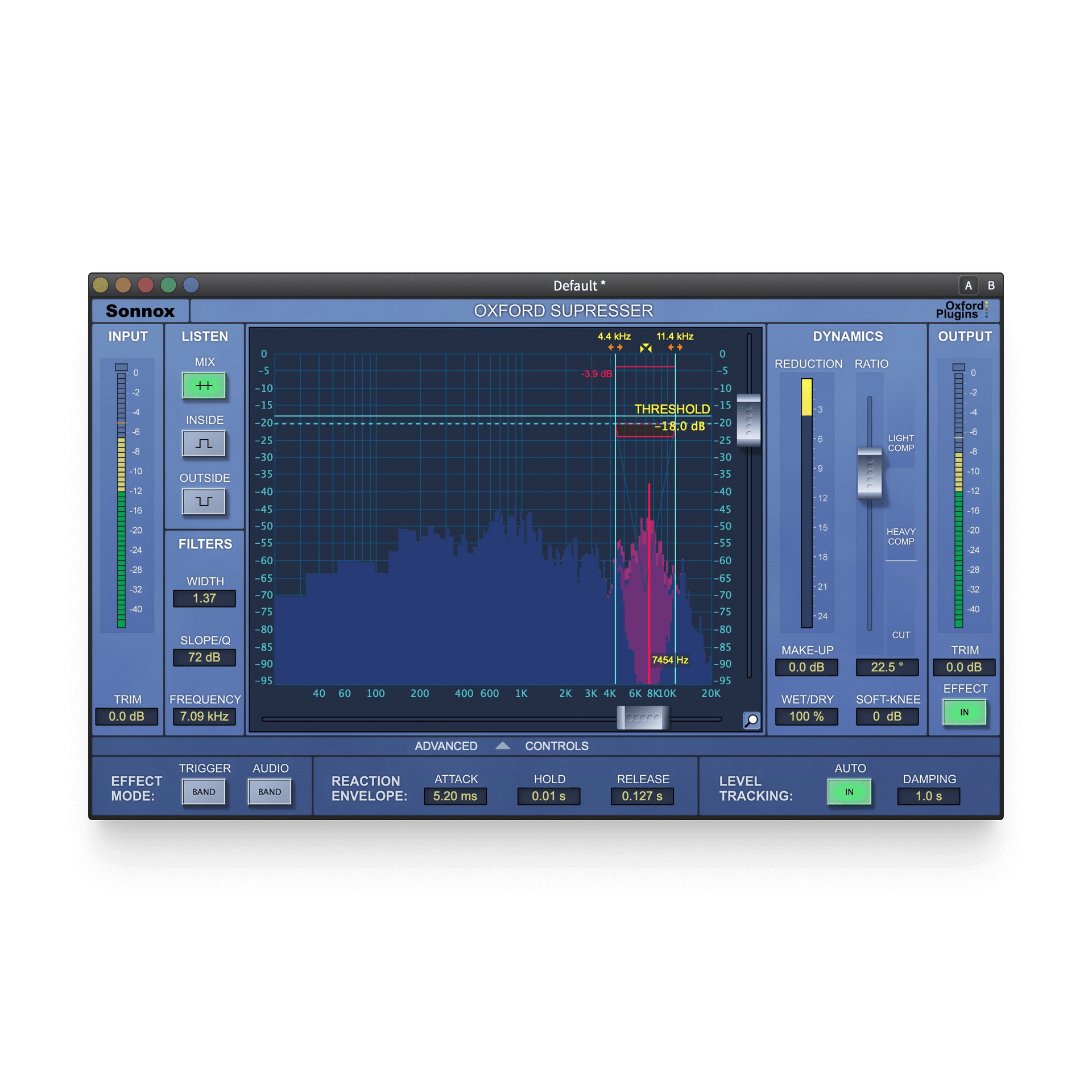
Task: Click the Sonnox logo button
Action: (140, 311)
